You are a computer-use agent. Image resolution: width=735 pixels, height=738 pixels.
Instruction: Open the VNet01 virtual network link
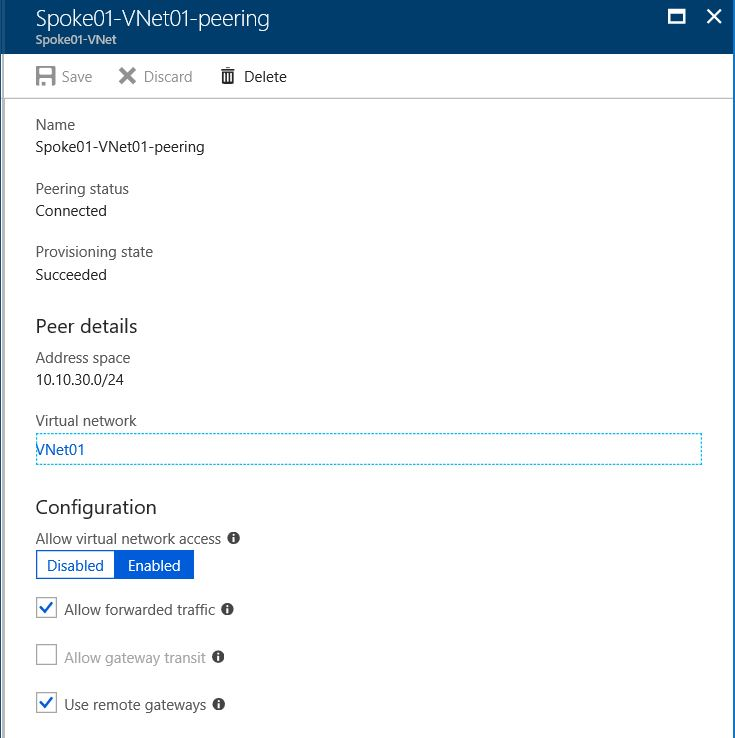tap(61, 450)
